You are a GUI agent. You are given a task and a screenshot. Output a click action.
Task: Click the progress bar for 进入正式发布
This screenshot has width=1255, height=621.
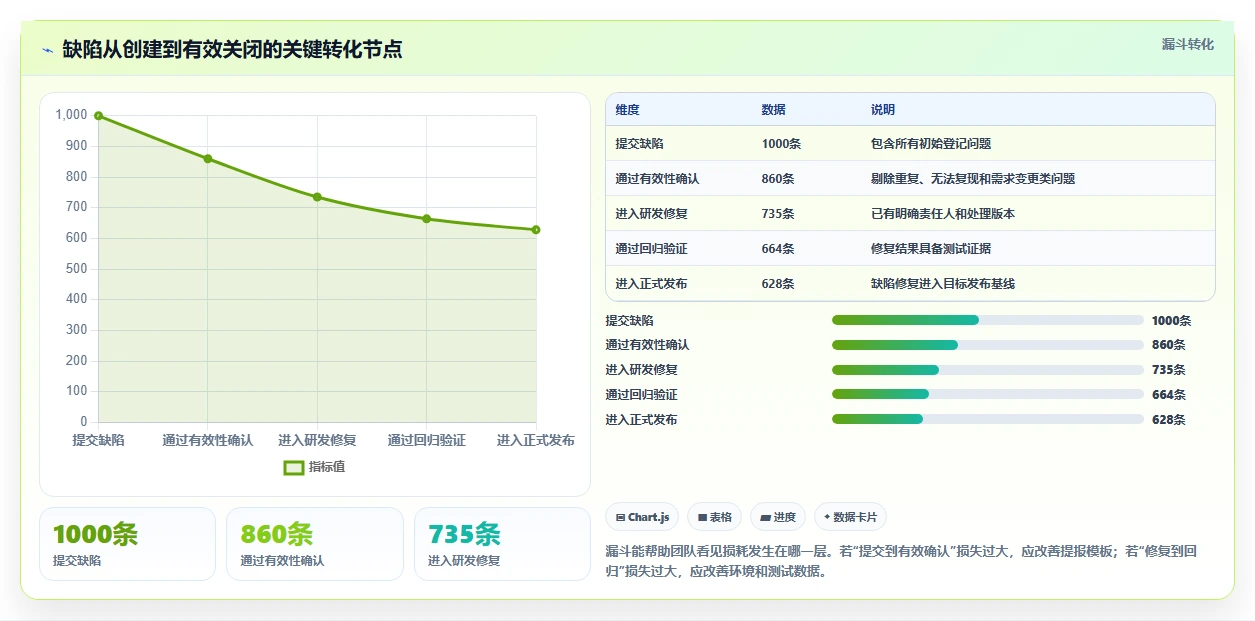[x=988, y=420]
